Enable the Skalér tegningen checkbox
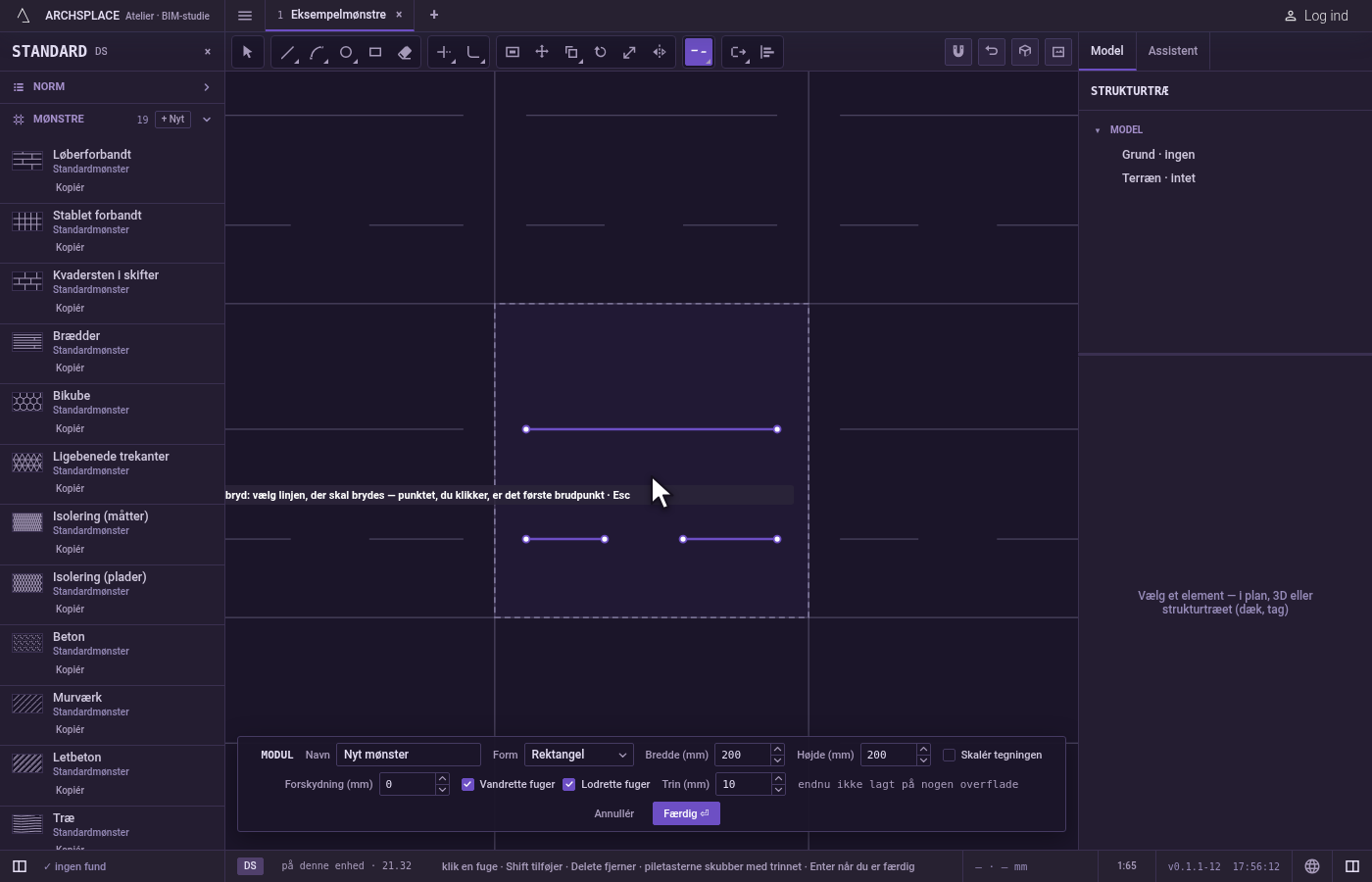The width and height of the screenshot is (1372, 882). [949, 755]
